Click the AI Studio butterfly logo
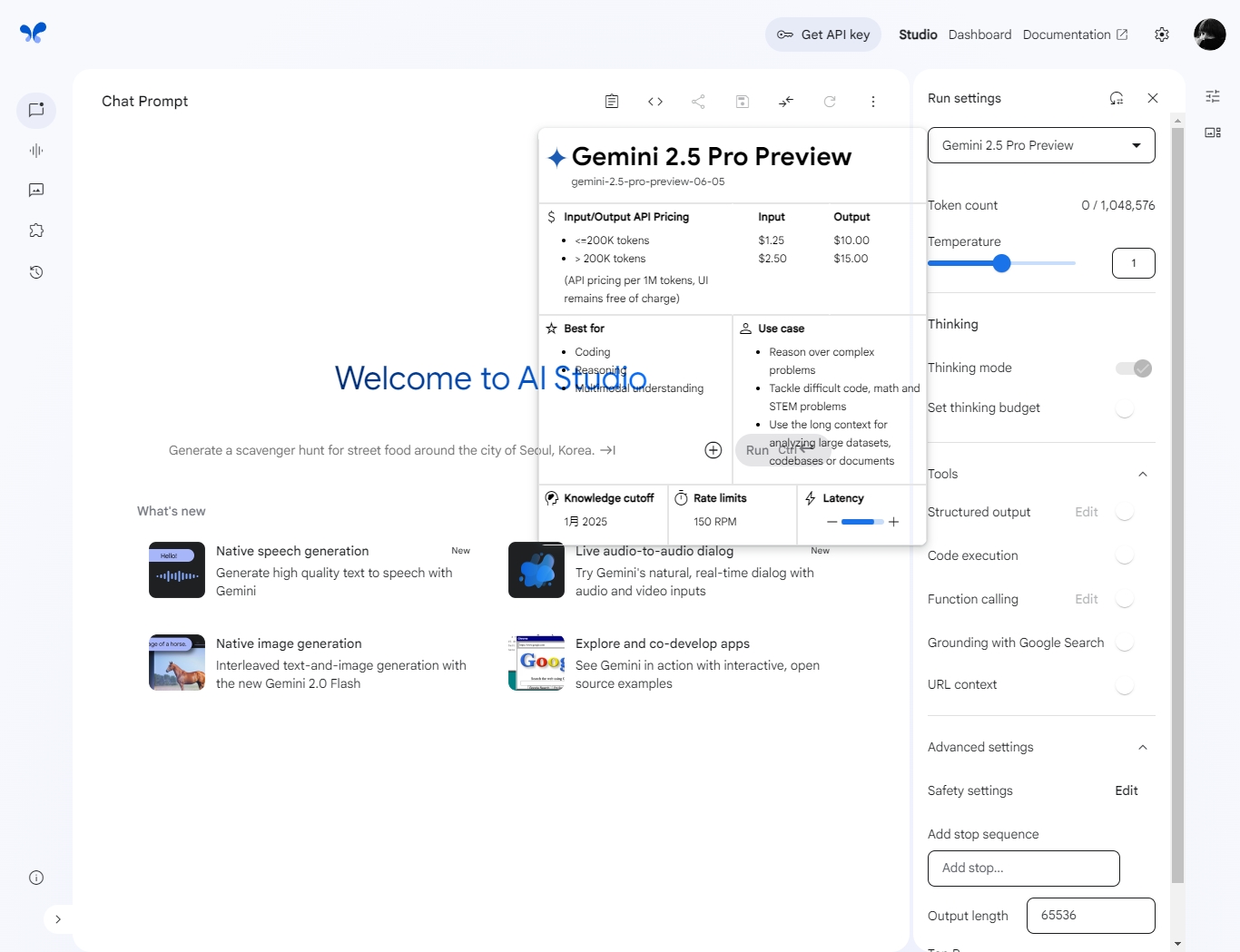 coord(33,33)
